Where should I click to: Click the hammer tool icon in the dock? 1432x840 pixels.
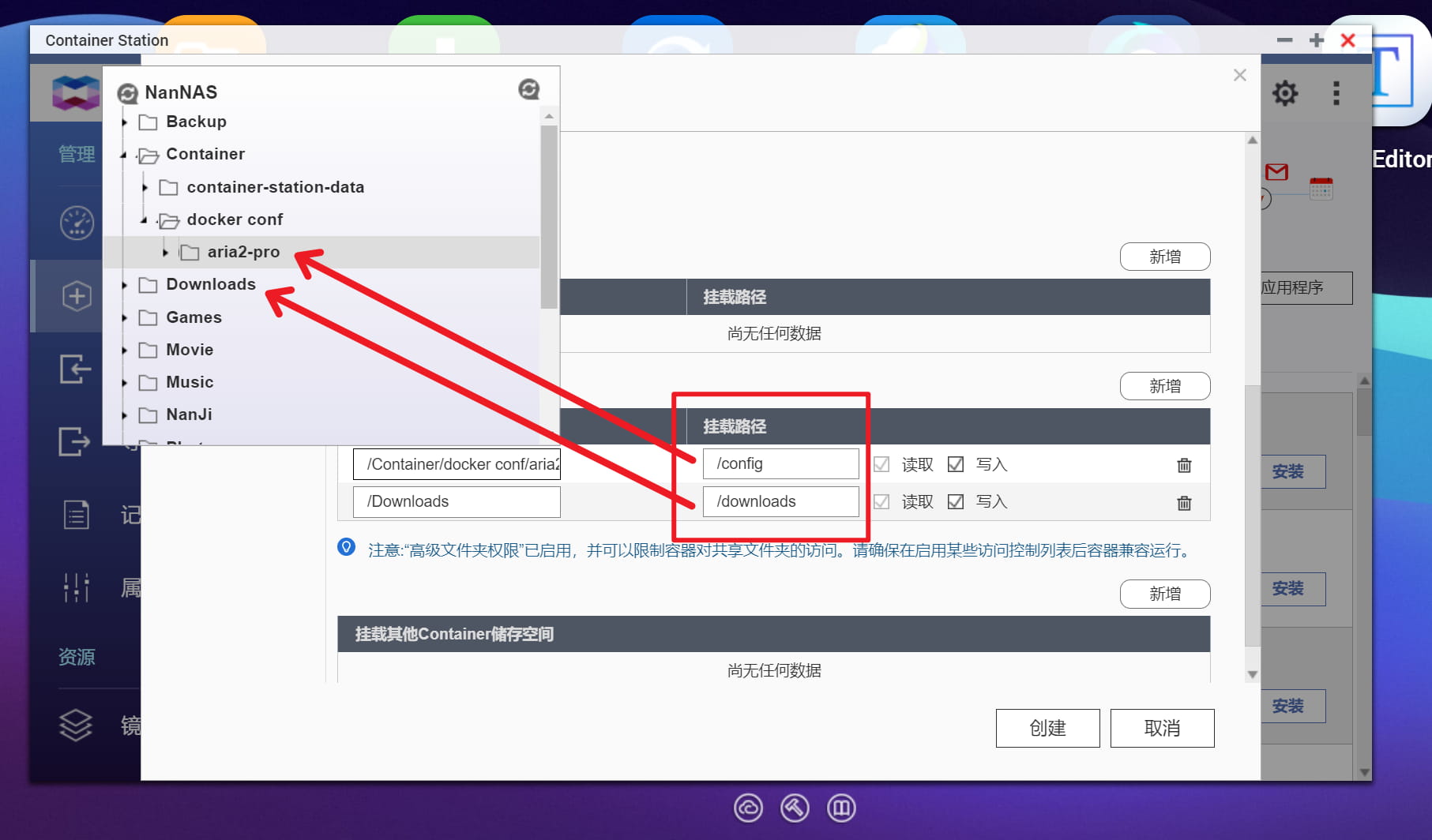pyautogui.click(x=795, y=808)
